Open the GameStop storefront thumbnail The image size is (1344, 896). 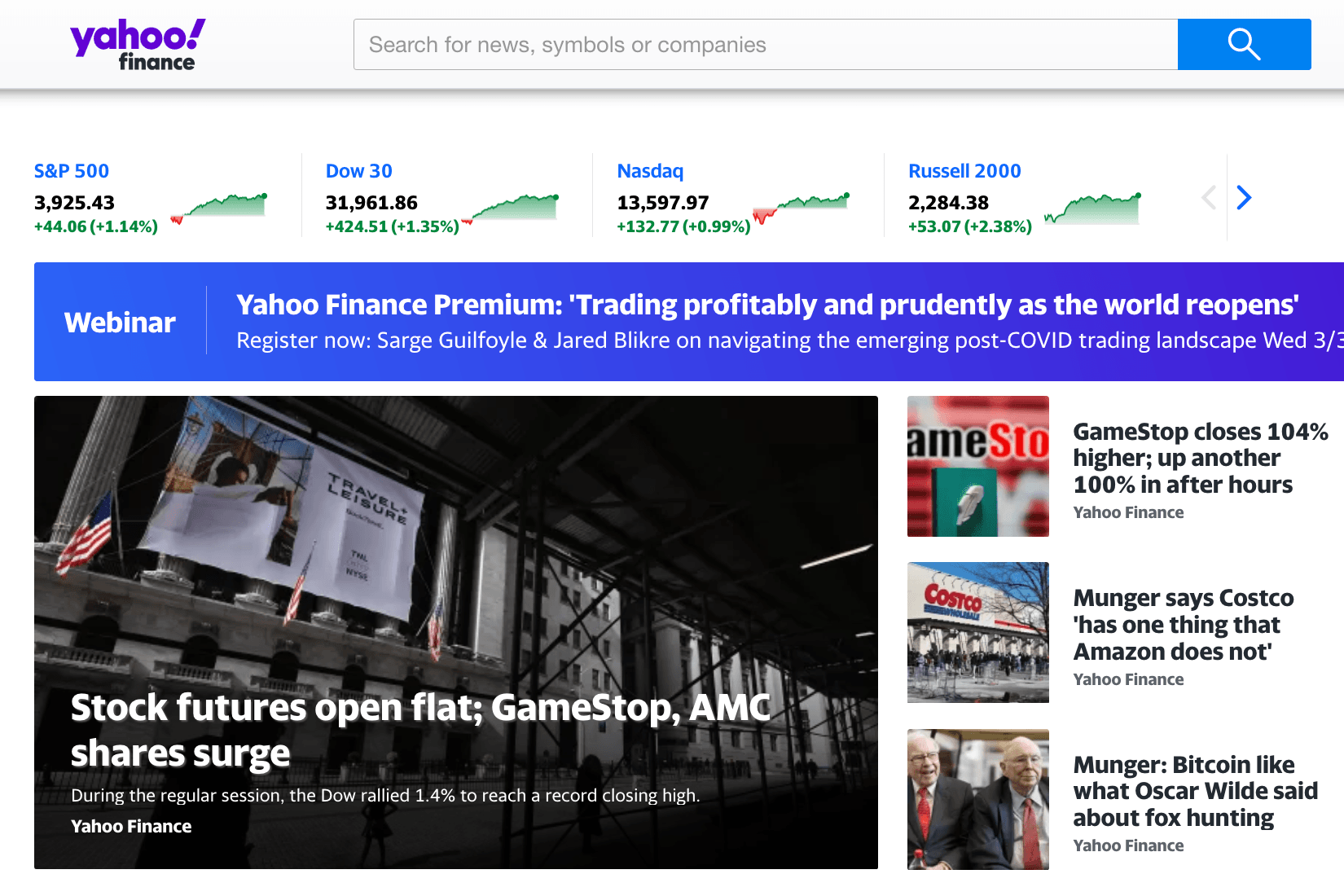[x=978, y=466]
